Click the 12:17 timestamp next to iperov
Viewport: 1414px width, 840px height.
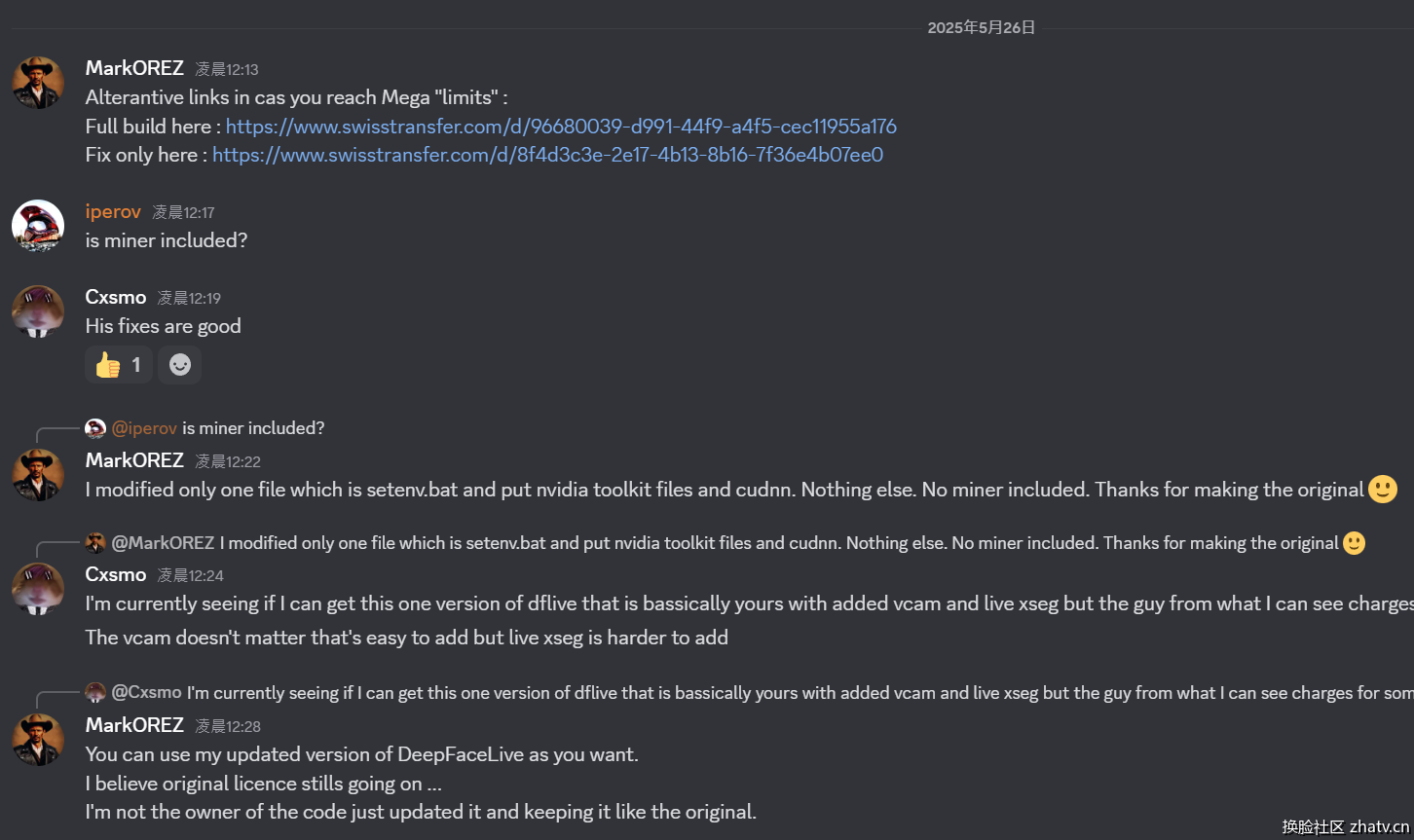pyautogui.click(x=183, y=212)
